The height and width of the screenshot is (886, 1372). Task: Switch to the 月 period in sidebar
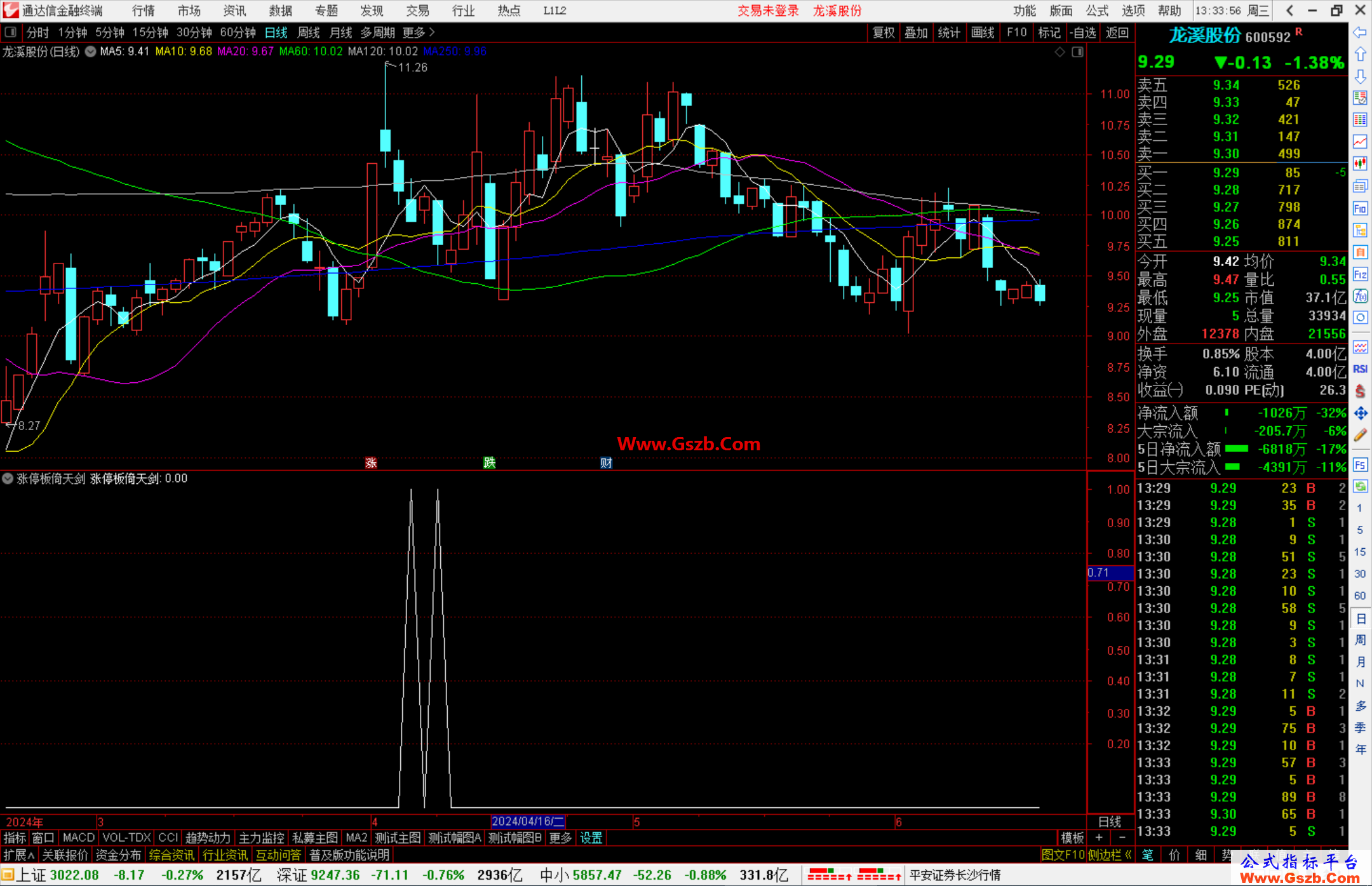click(1360, 662)
